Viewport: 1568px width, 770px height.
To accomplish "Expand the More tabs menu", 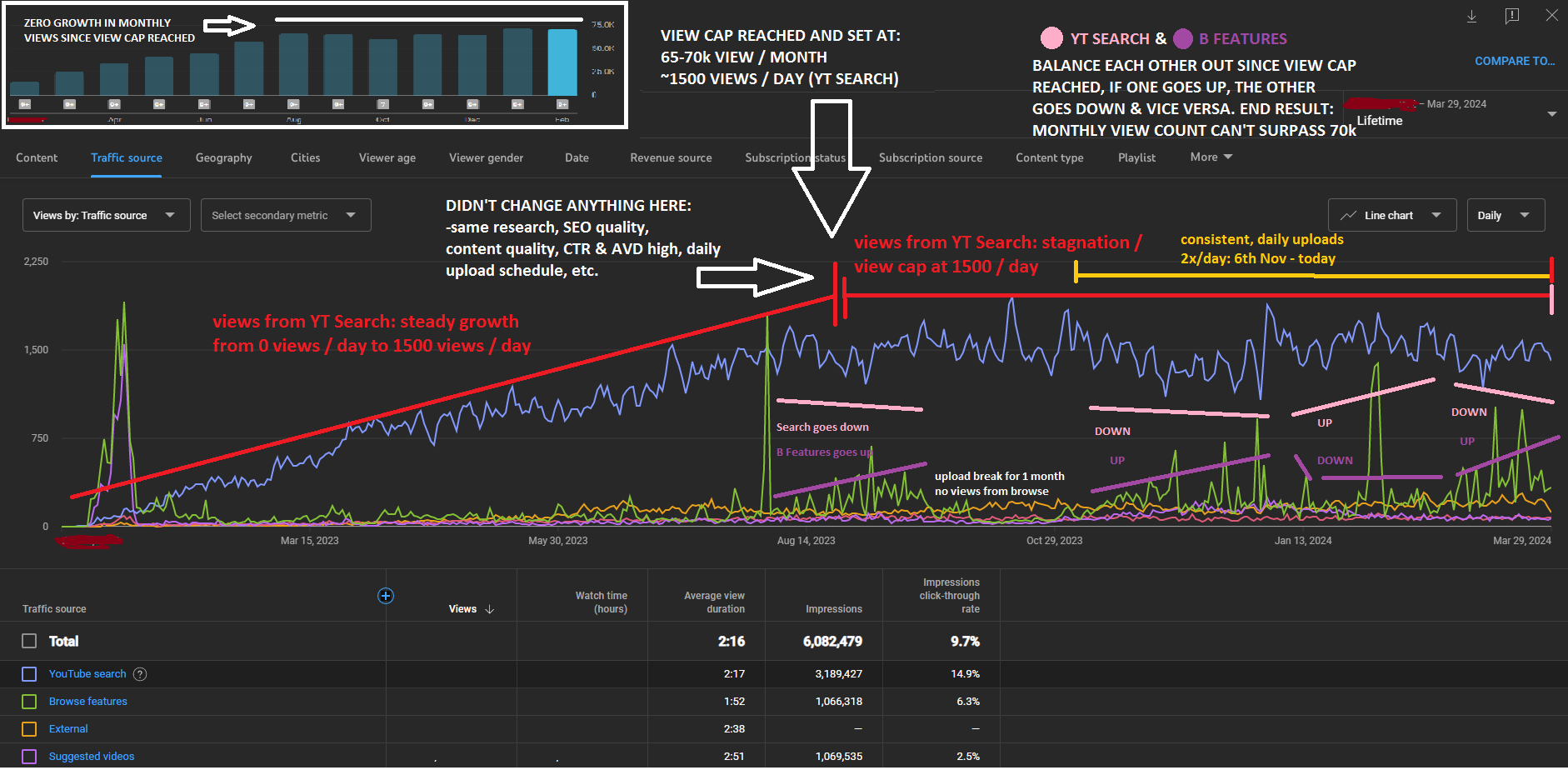I will click(x=1211, y=157).
